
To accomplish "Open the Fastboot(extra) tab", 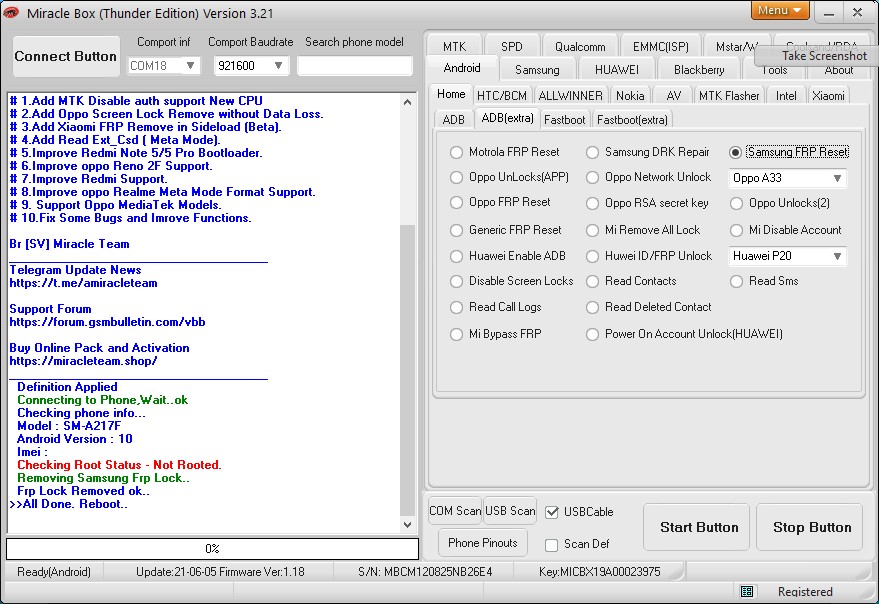I will tap(632, 120).
